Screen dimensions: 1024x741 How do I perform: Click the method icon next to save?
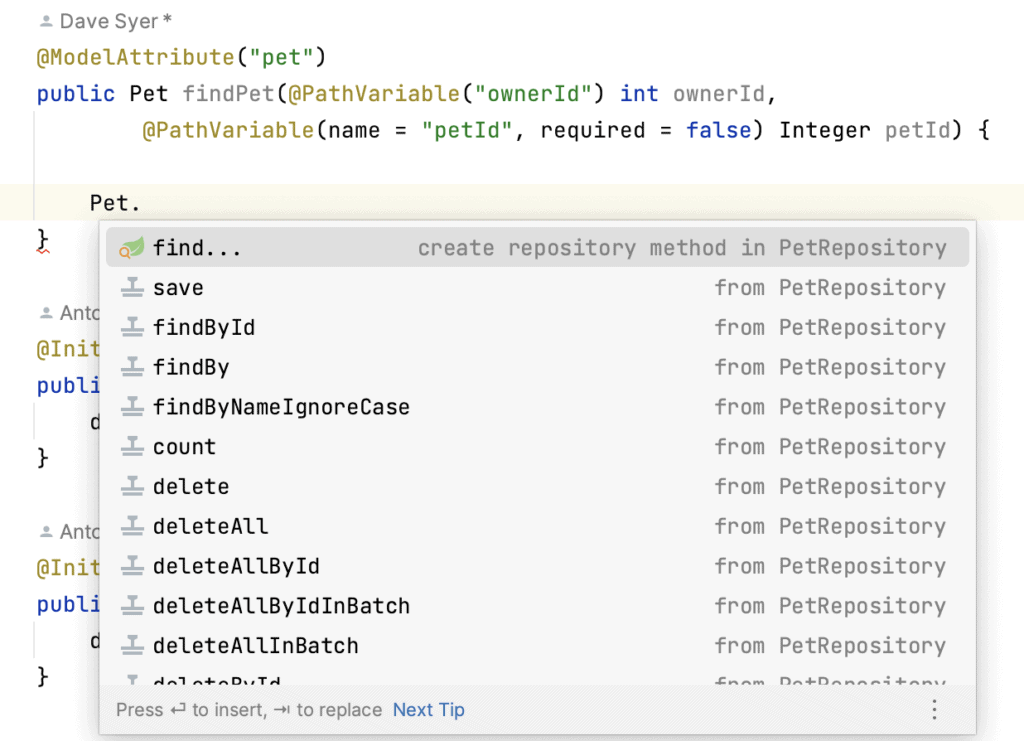point(132,288)
